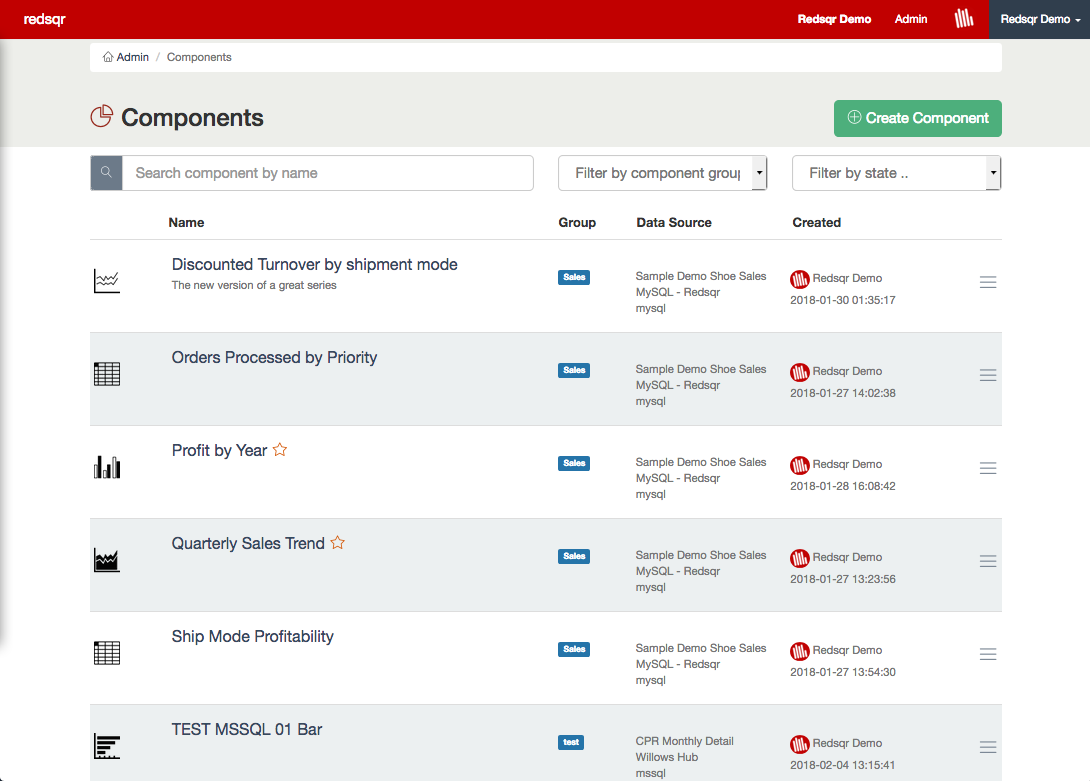Image resolution: width=1090 pixels, height=781 pixels.
Task: Click the 2018-01-28 16:08:42 timestamp
Action: click(x=843, y=486)
